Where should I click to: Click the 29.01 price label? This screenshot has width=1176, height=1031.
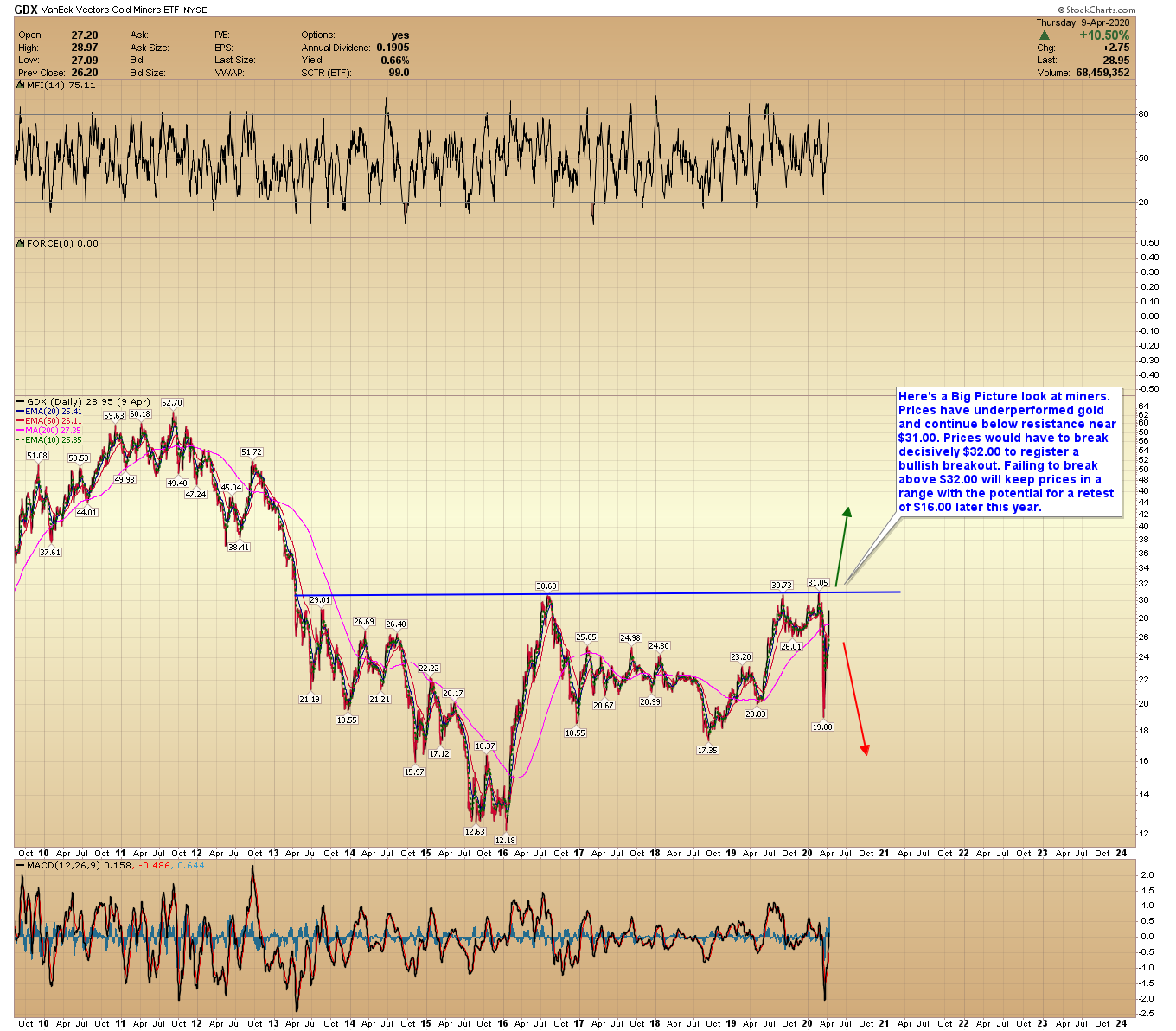pyautogui.click(x=320, y=599)
